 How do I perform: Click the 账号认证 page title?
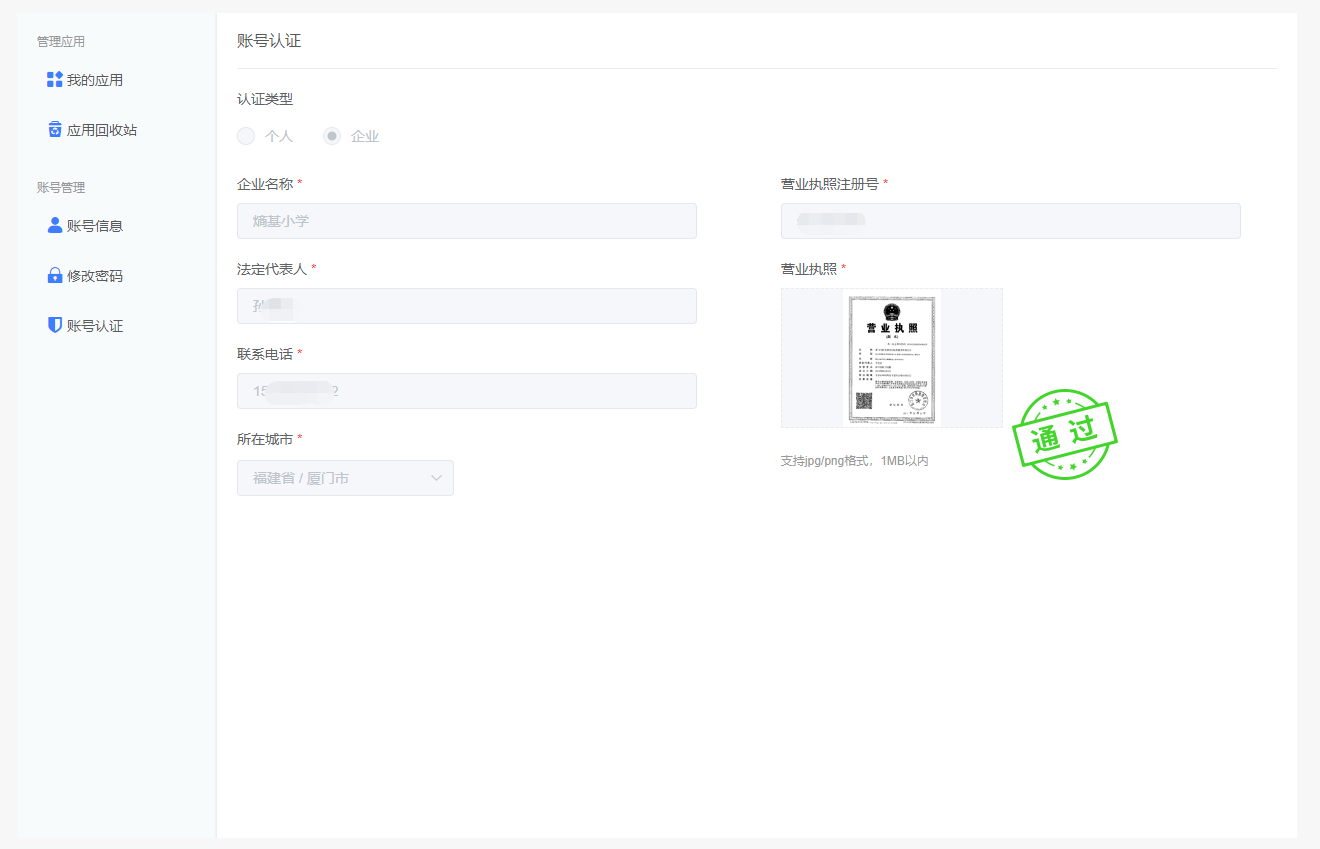[x=267, y=41]
